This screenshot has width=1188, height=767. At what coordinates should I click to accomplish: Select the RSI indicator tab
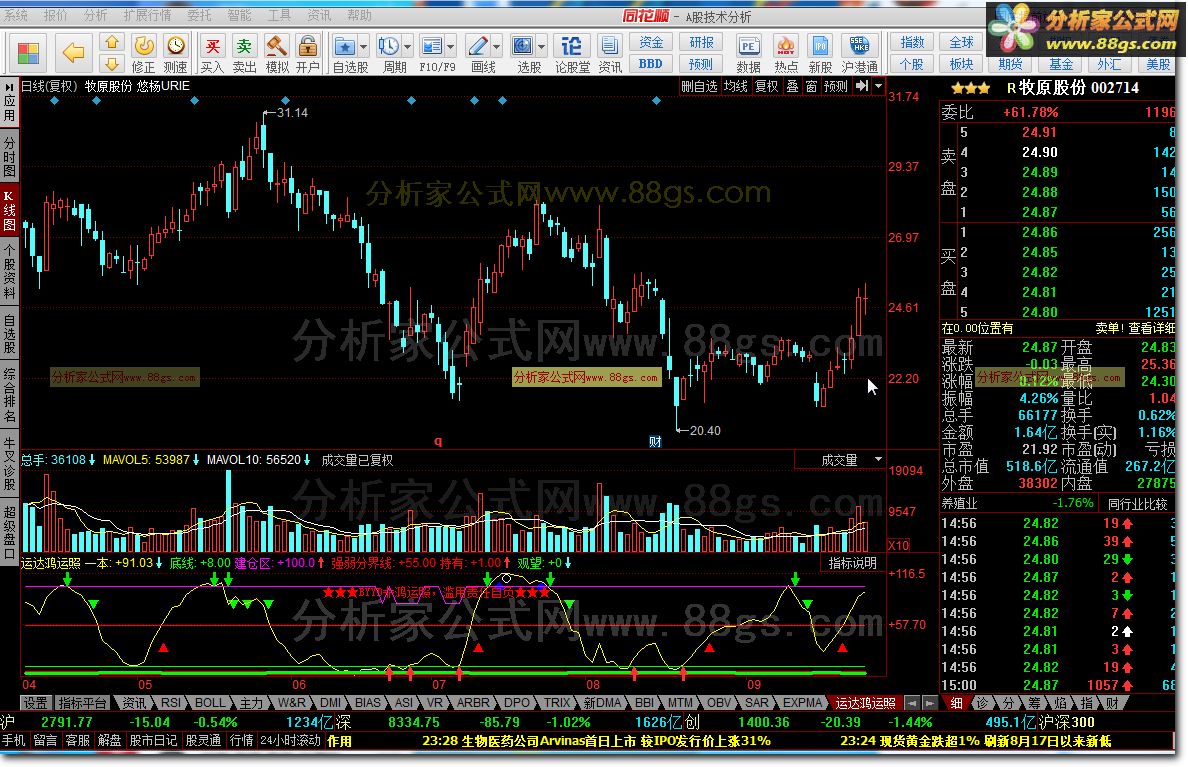tap(170, 703)
